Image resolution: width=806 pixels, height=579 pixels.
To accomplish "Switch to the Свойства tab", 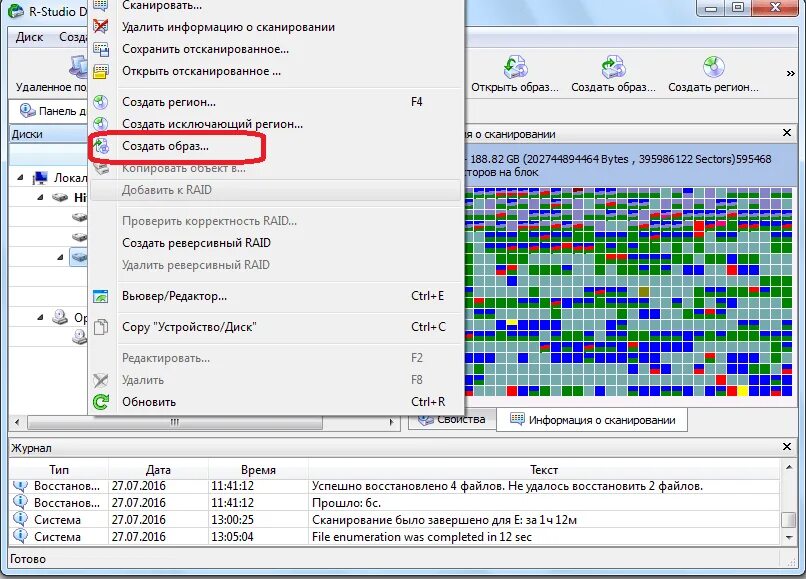I will [x=452, y=420].
